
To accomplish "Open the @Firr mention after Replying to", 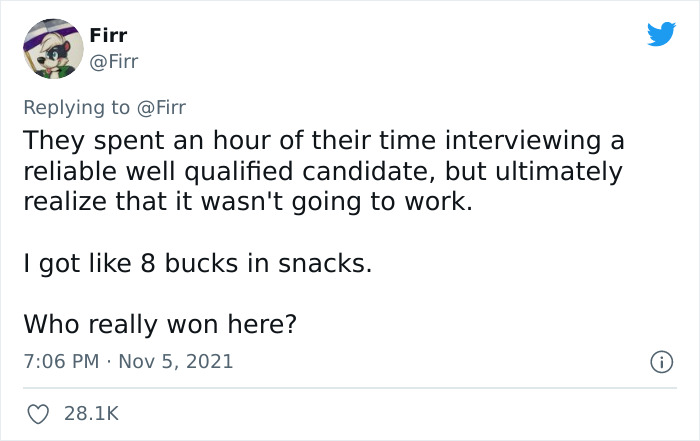I will (x=154, y=106).
